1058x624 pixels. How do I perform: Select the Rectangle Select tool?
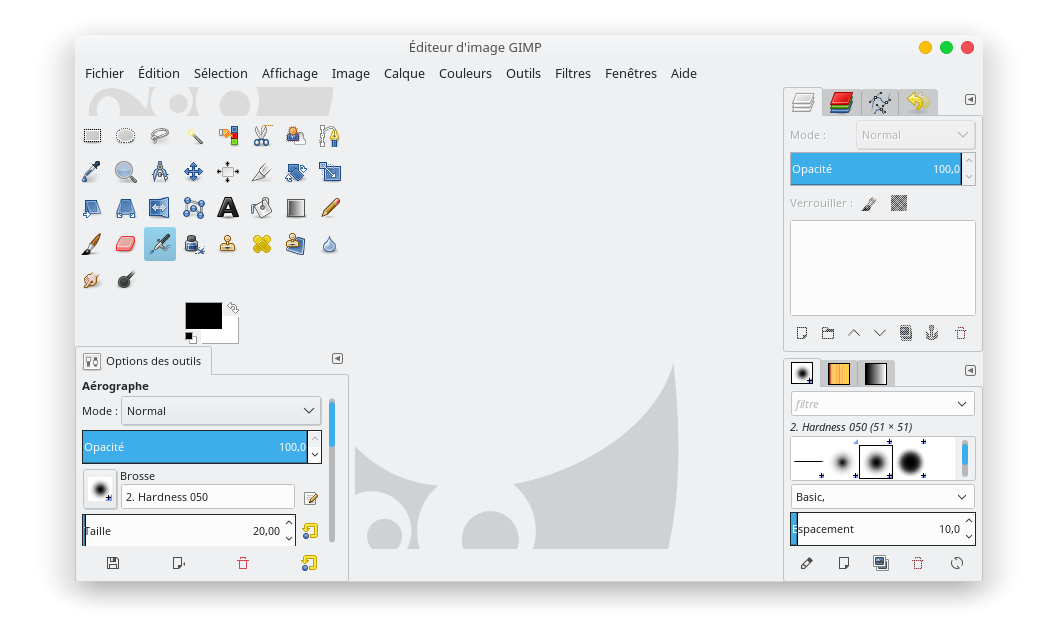92,136
